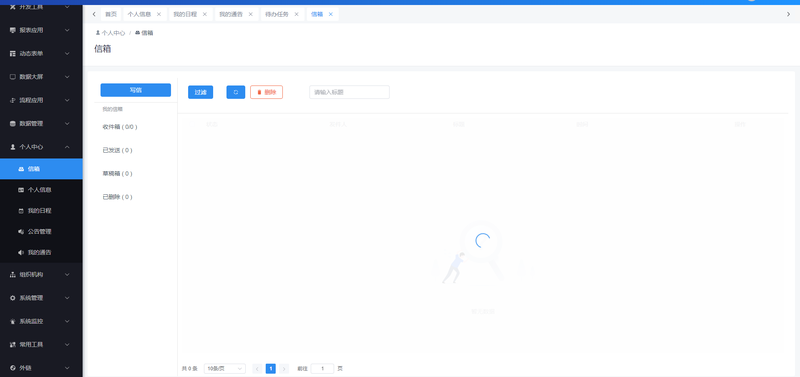Switch to the 首页 tab
The width and height of the screenshot is (800, 377).
point(111,14)
